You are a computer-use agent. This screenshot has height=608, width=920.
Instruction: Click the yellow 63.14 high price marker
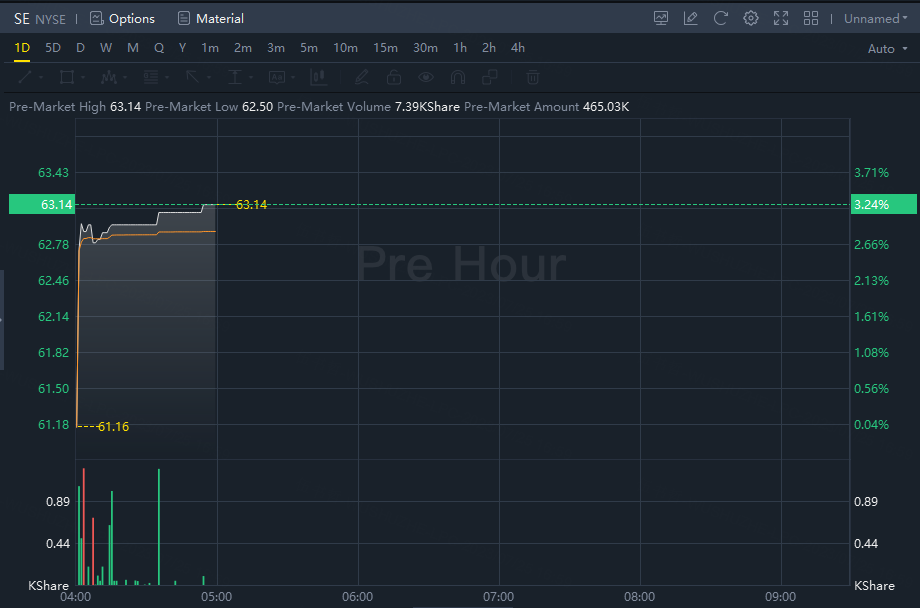tap(251, 204)
